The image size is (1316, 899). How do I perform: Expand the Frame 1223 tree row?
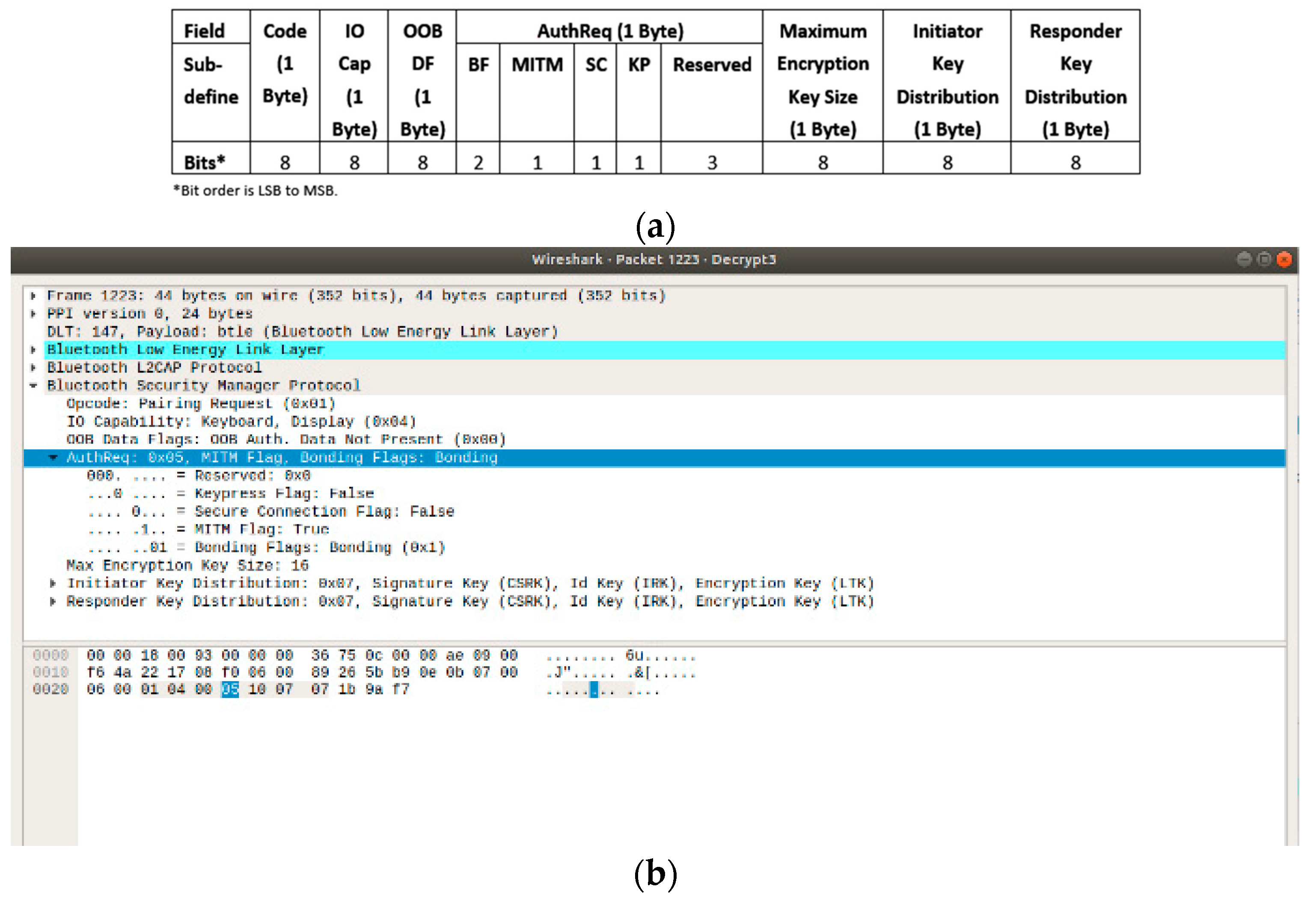coord(33,296)
